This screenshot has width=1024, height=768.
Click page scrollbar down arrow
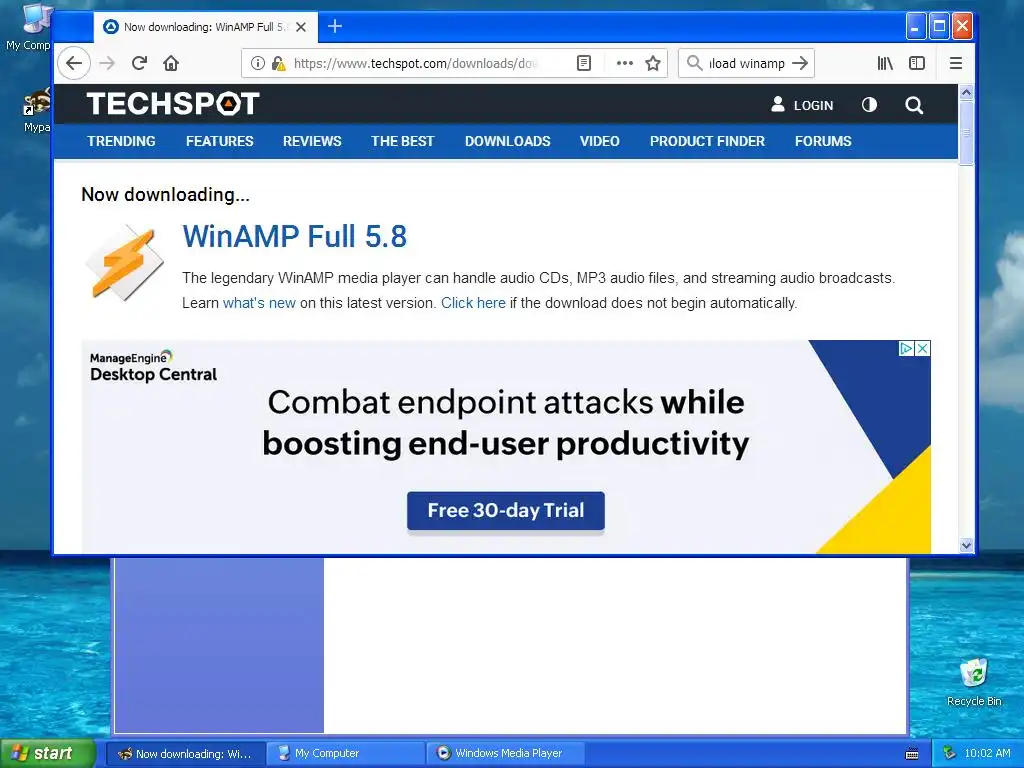pyautogui.click(x=966, y=545)
